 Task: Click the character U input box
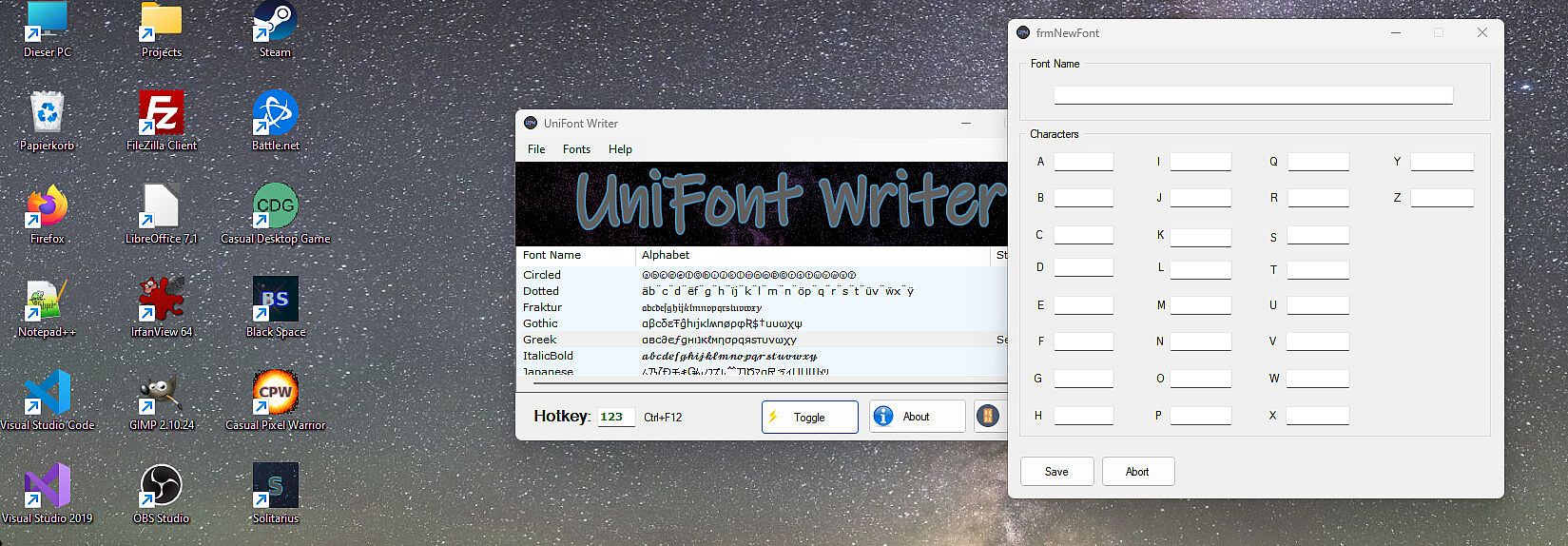(x=1318, y=305)
